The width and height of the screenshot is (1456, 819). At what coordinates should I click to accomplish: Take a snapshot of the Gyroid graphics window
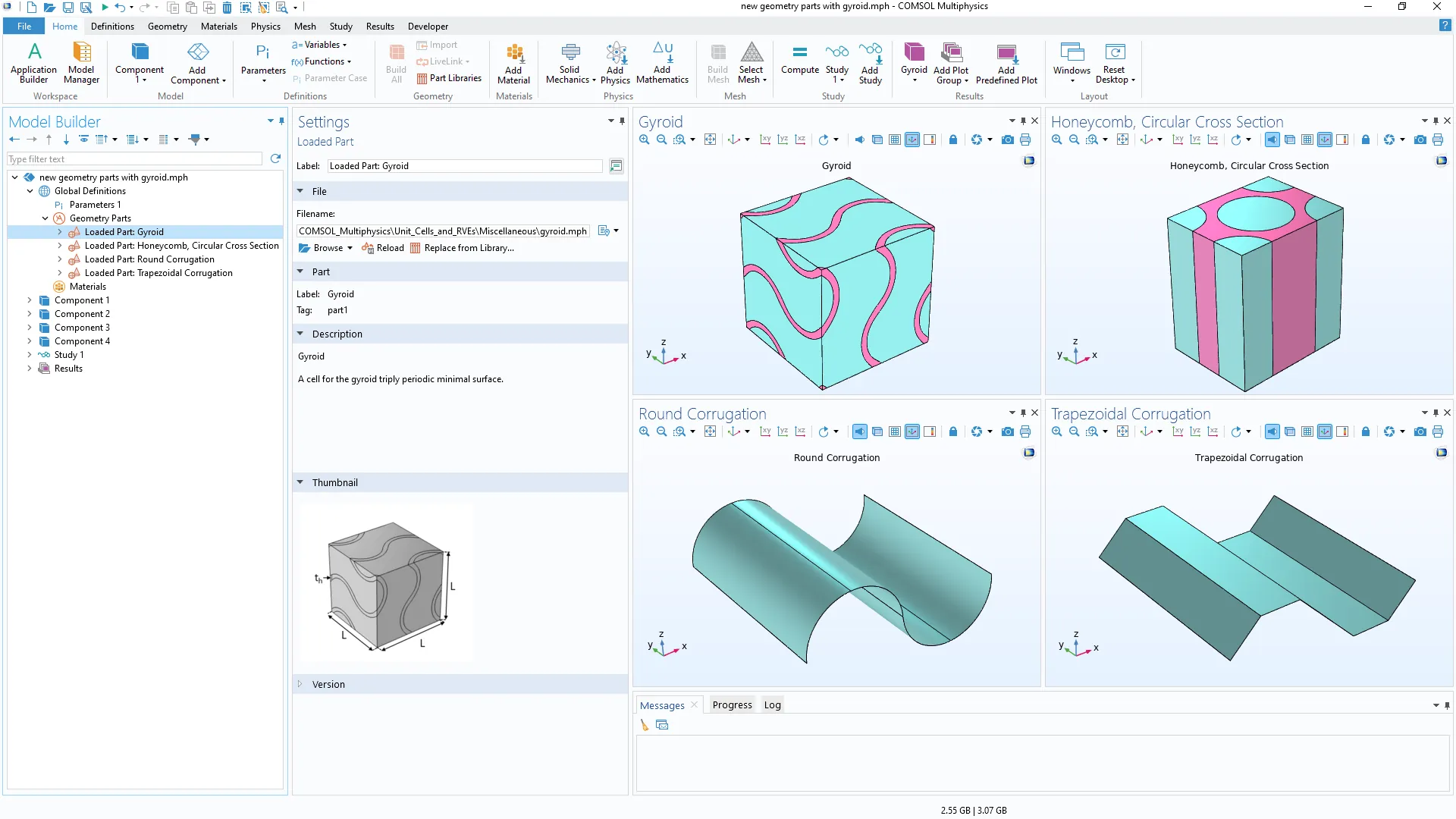pos(1007,140)
